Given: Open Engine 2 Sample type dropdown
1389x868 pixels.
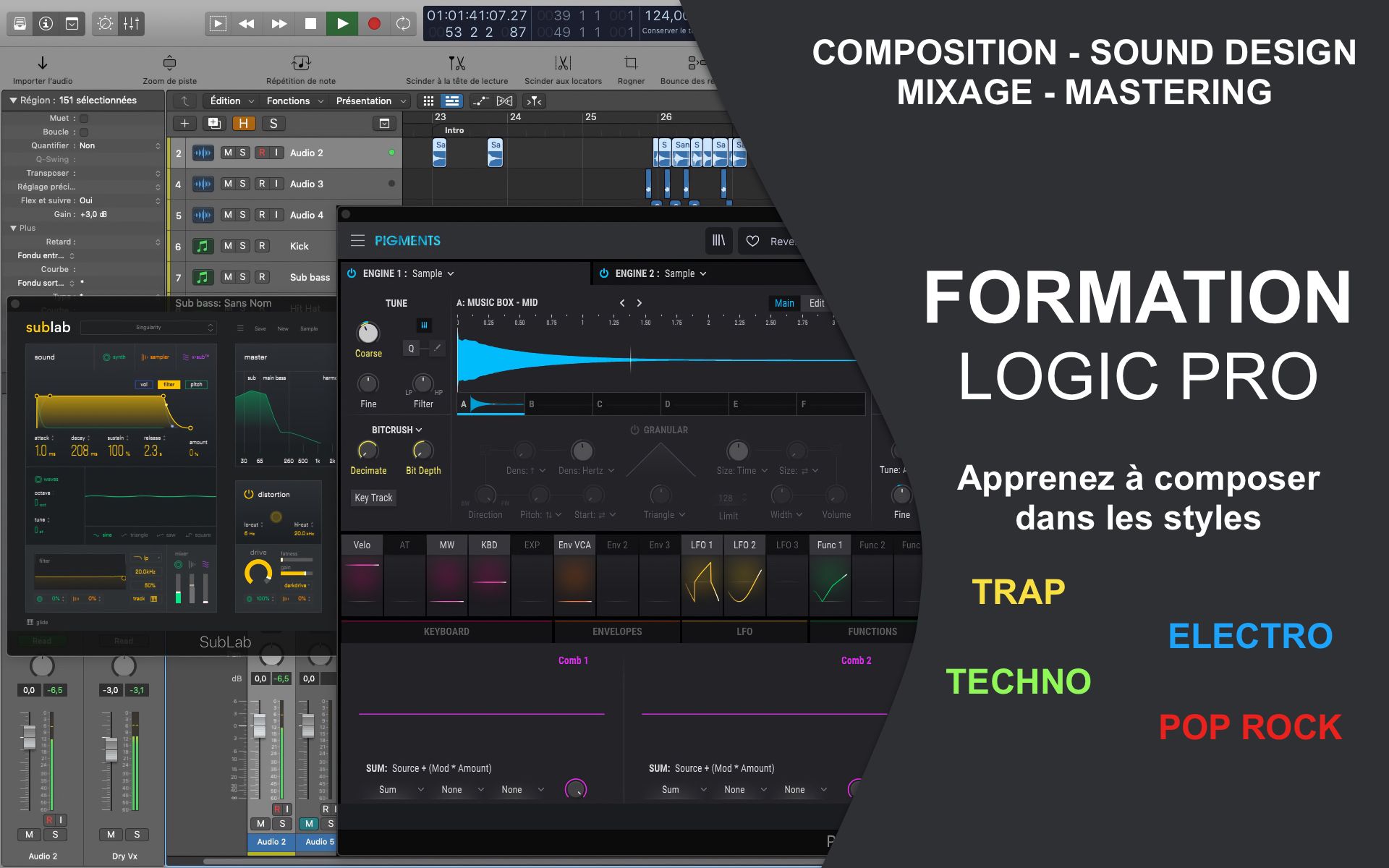Looking at the screenshot, I should coord(685,273).
